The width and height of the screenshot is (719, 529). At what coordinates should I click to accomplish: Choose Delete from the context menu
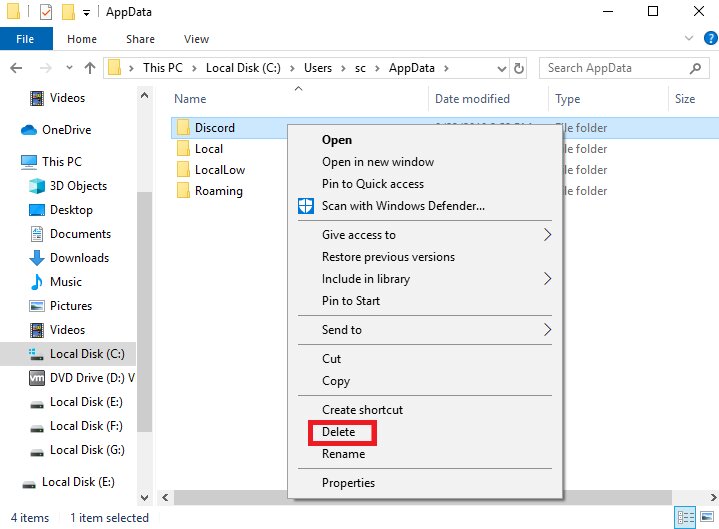click(x=338, y=432)
